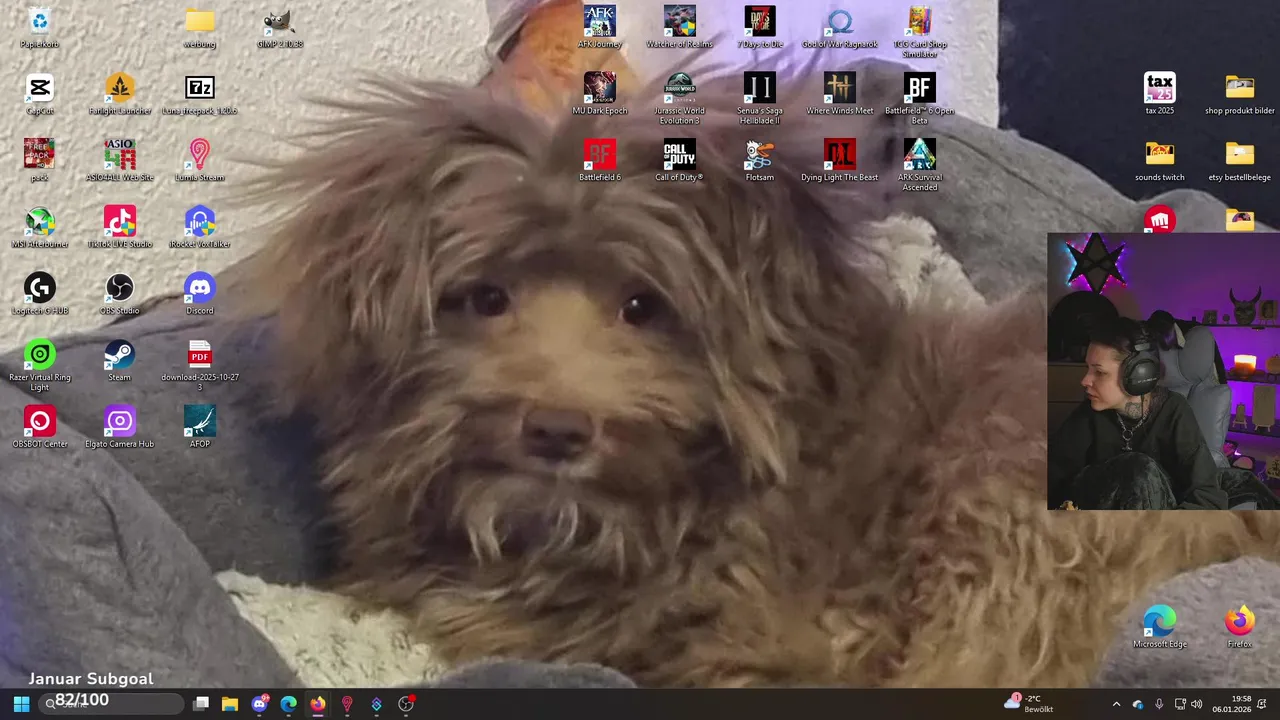Screen dimensions: 1280x720
Task: Switch to Discord in the taskbar
Action: tap(260, 704)
